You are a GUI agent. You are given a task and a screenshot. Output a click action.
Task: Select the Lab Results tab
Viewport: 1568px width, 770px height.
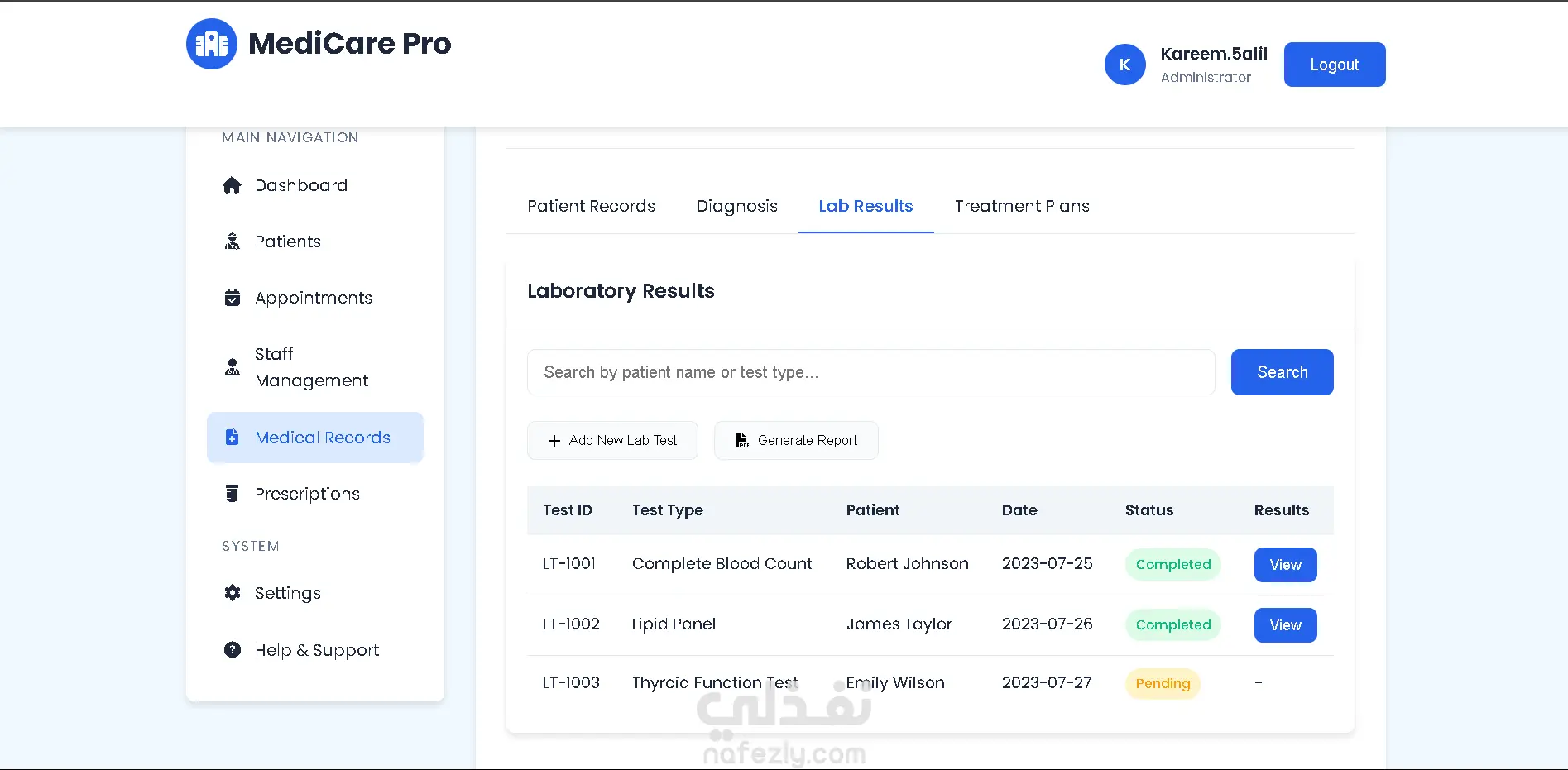tap(866, 206)
